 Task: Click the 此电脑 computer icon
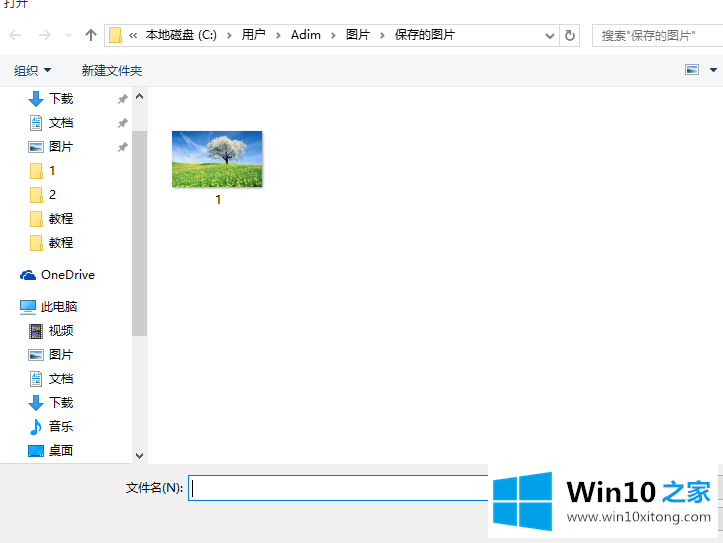coord(28,307)
